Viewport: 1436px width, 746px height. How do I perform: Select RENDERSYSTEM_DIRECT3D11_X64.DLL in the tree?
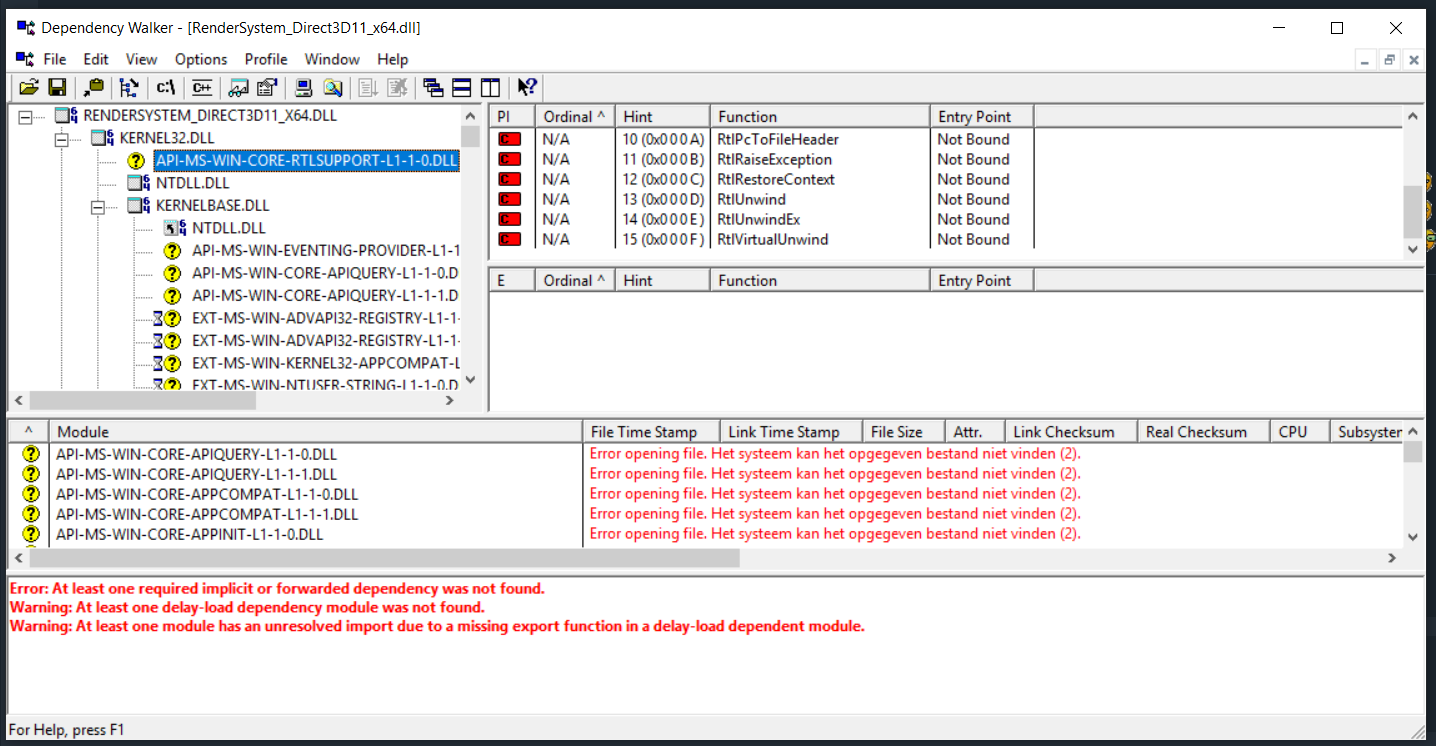click(x=210, y=115)
